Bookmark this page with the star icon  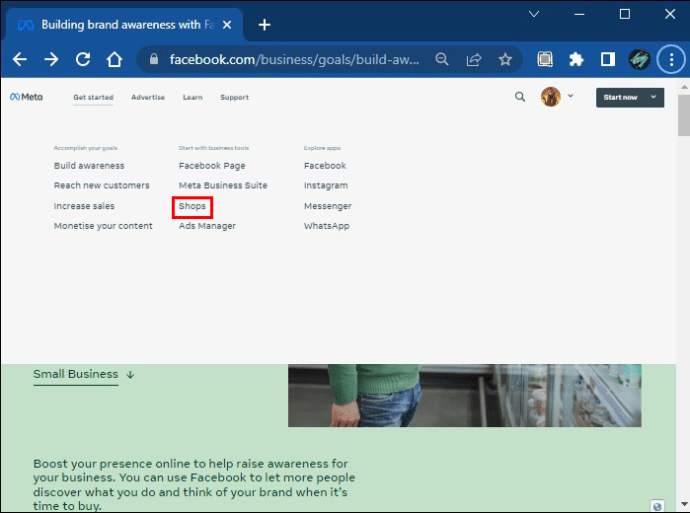click(505, 59)
